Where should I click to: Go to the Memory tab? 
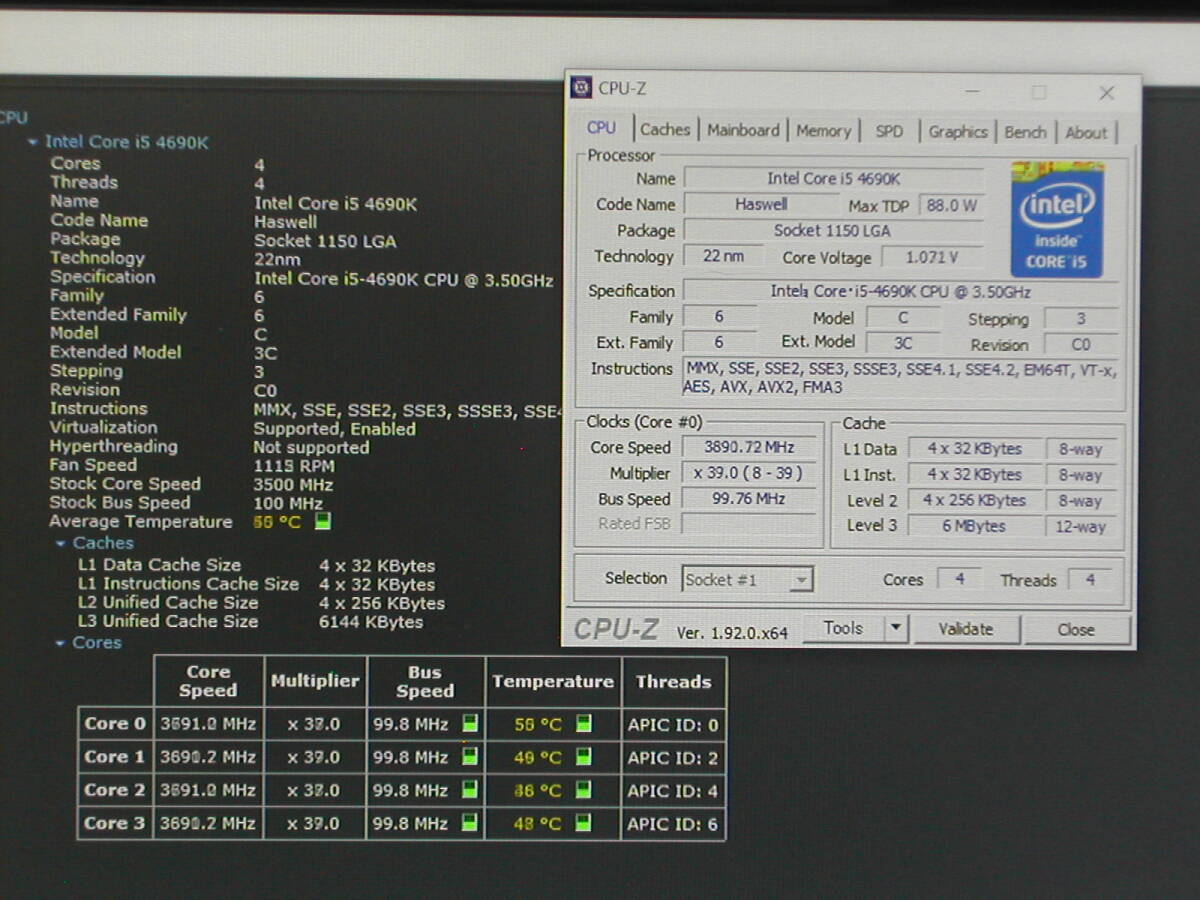(x=823, y=131)
